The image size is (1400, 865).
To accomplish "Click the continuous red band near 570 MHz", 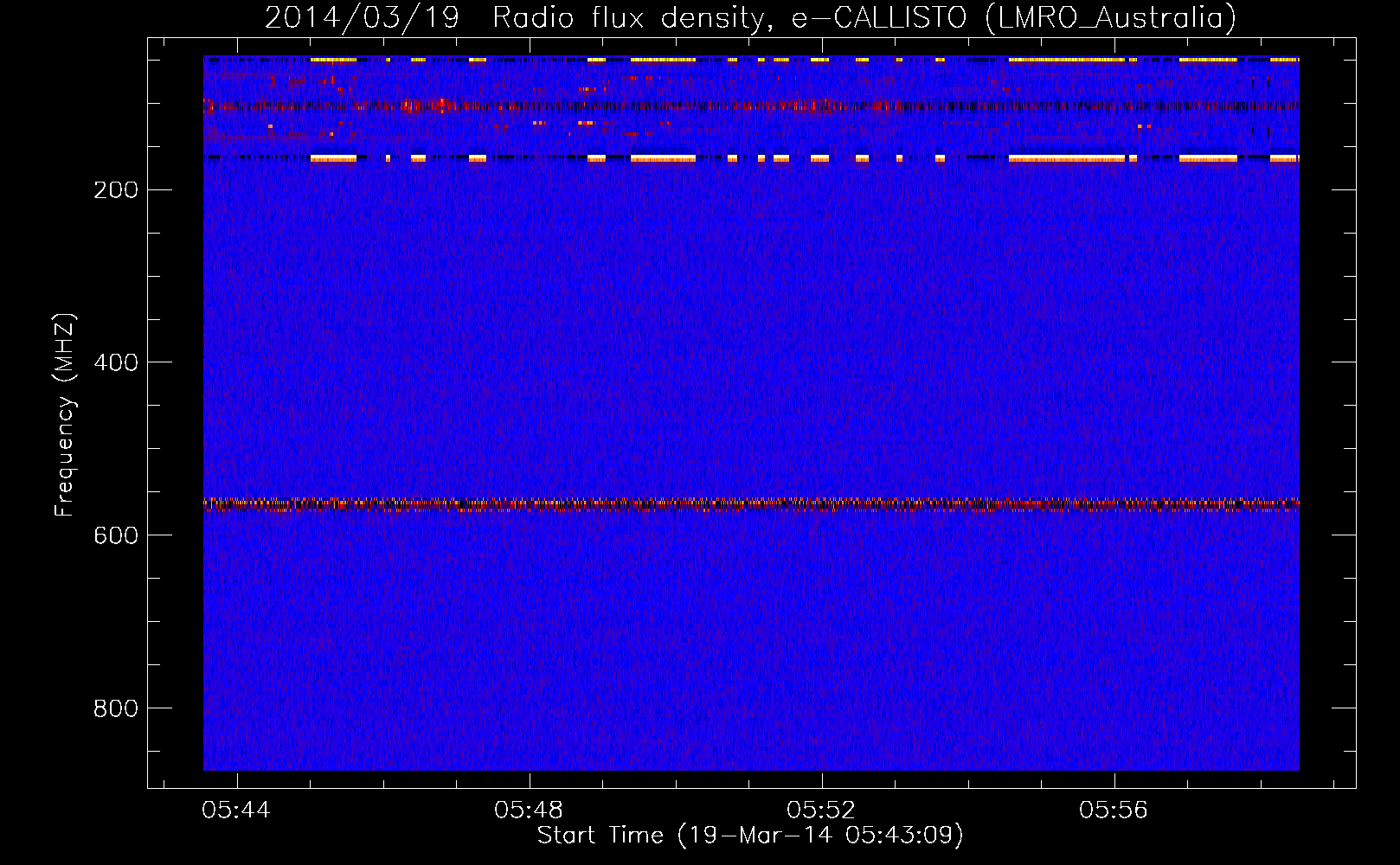I will click(x=751, y=503).
